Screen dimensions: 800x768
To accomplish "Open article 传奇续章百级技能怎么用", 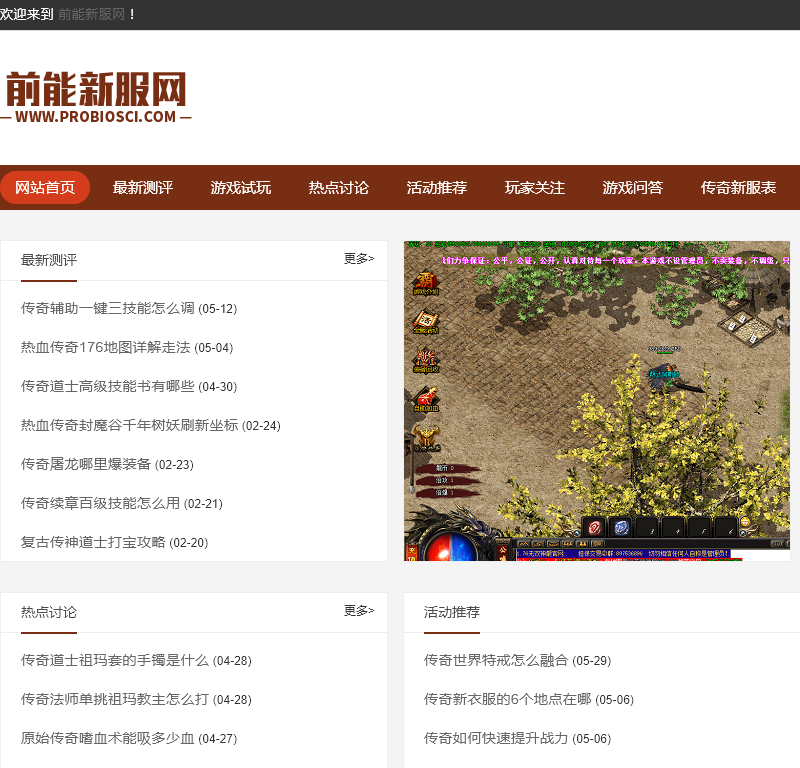I will (101, 503).
